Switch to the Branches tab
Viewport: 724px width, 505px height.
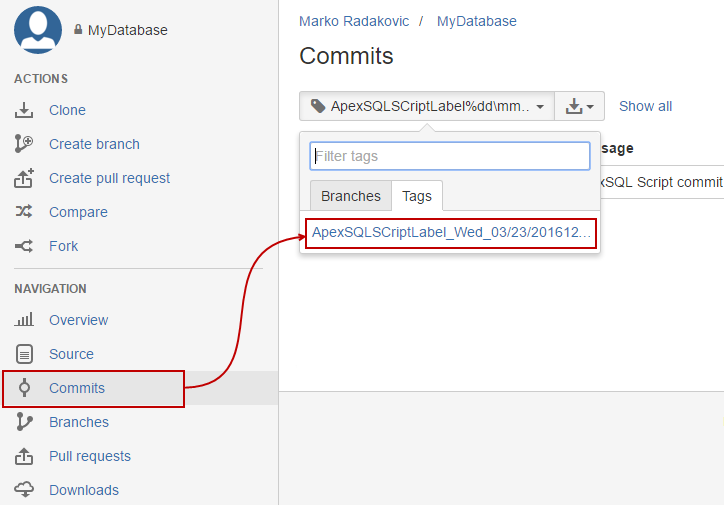click(350, 196)
